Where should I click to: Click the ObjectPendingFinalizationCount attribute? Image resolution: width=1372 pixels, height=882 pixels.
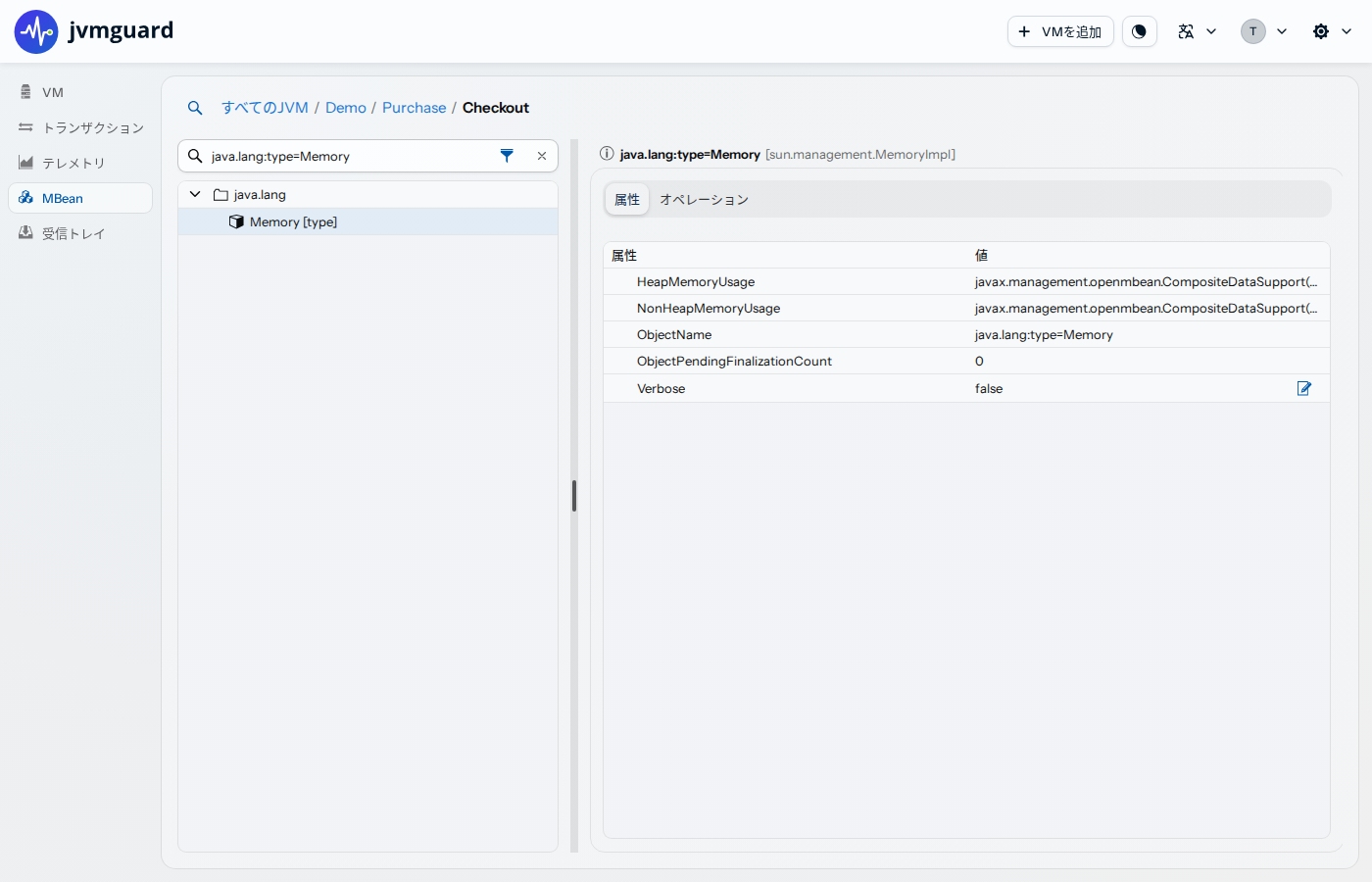pos(734,362)
